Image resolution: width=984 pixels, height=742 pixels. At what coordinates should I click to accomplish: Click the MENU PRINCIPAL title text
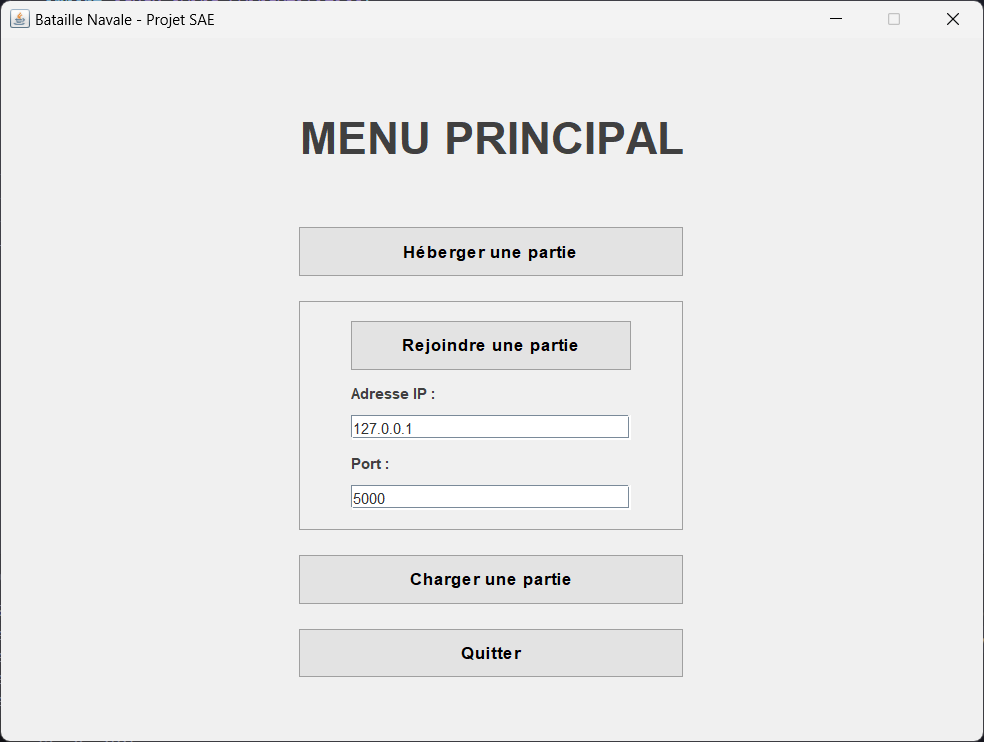pyautogui.click(x=491, y=140)
